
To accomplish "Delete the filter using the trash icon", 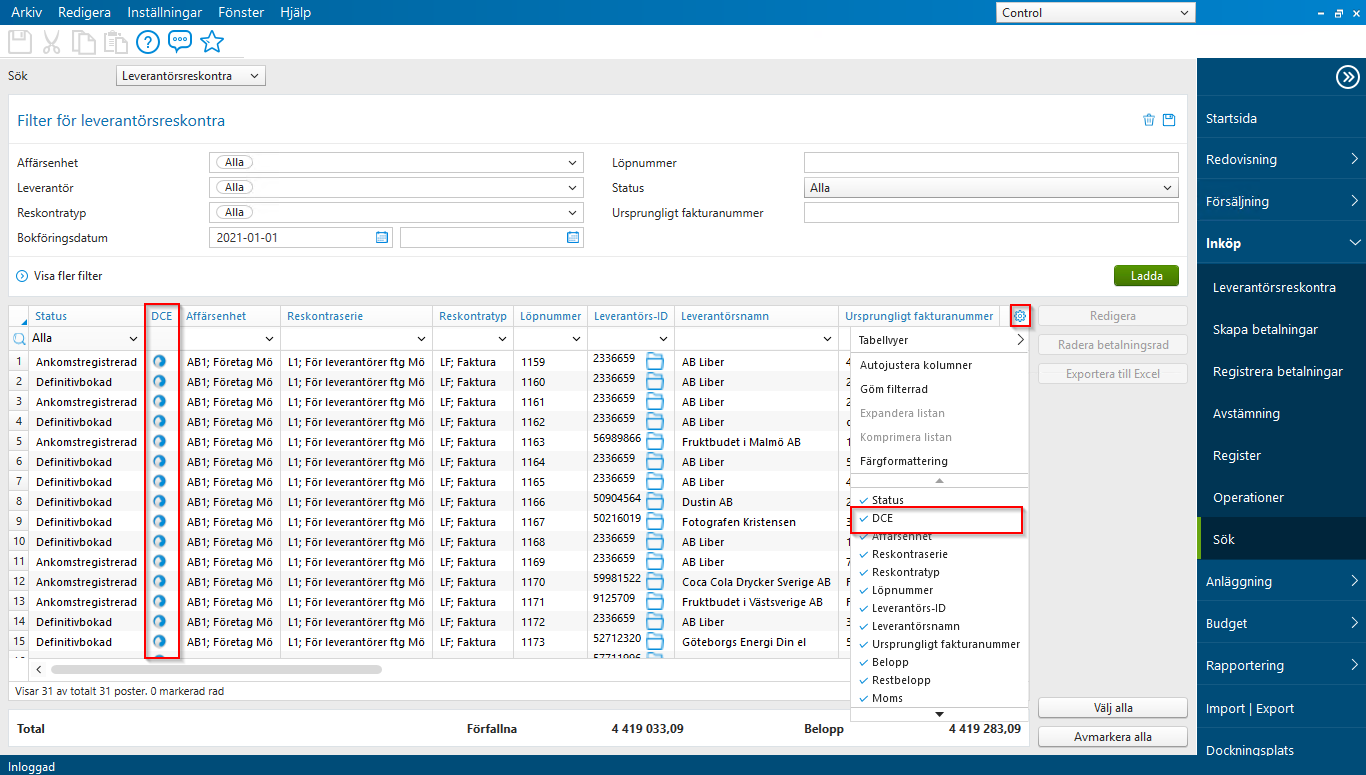I will pos(1148,119).
